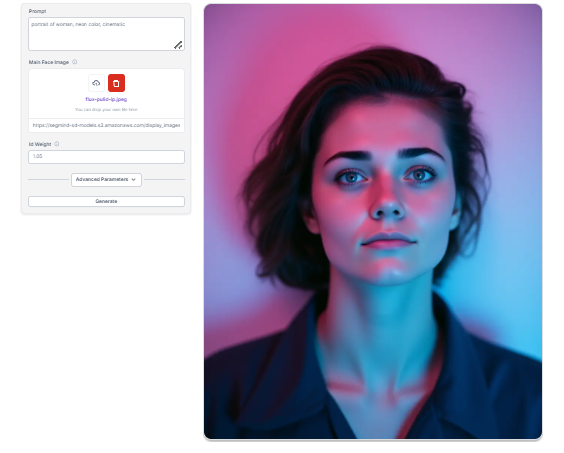Open the flux-pulid-ip.jpeg file link
Image resolution: width=564 pixels, height=453 pixels.
tap(106, 99)
